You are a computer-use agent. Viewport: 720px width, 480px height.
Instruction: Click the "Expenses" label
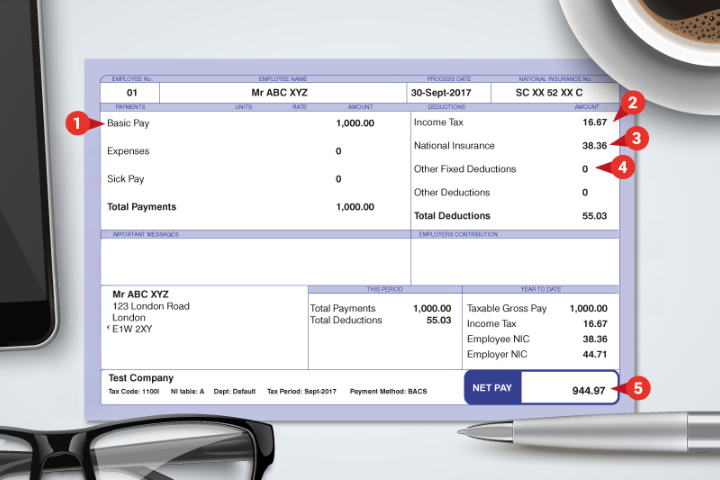pos(128,151)
